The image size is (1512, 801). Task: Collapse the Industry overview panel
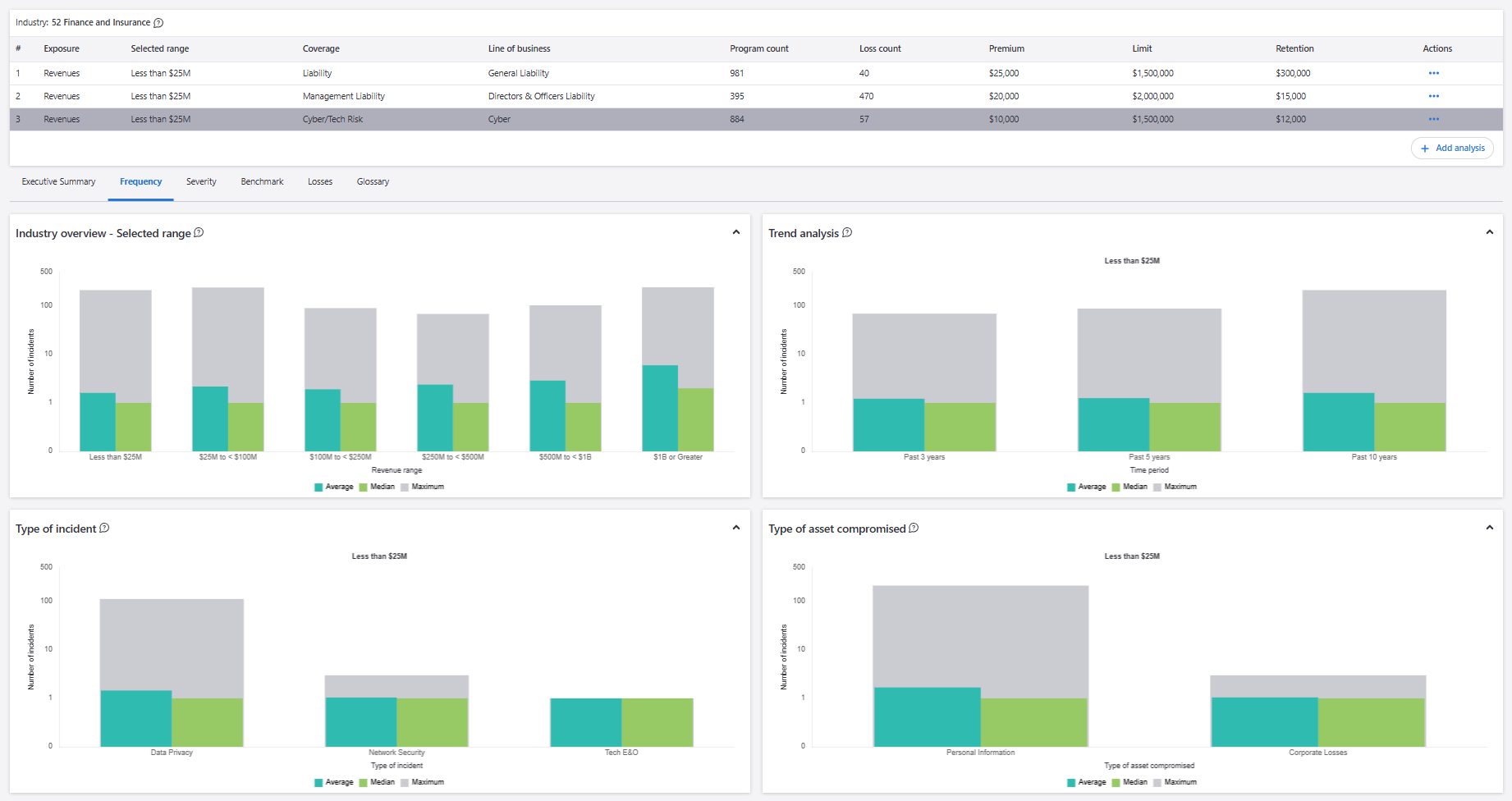(736, 232)
